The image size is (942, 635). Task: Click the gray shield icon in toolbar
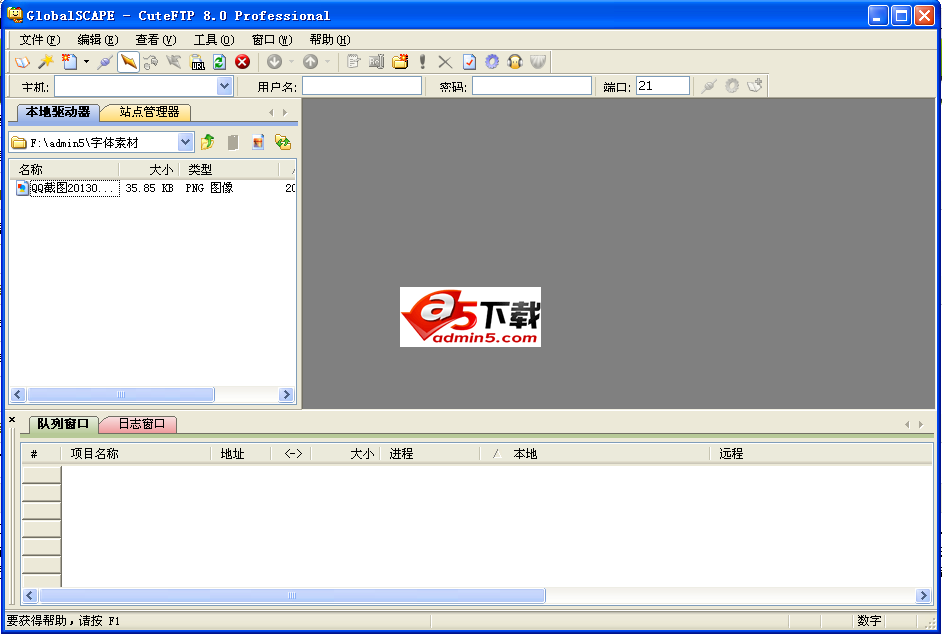coord(538,62)
